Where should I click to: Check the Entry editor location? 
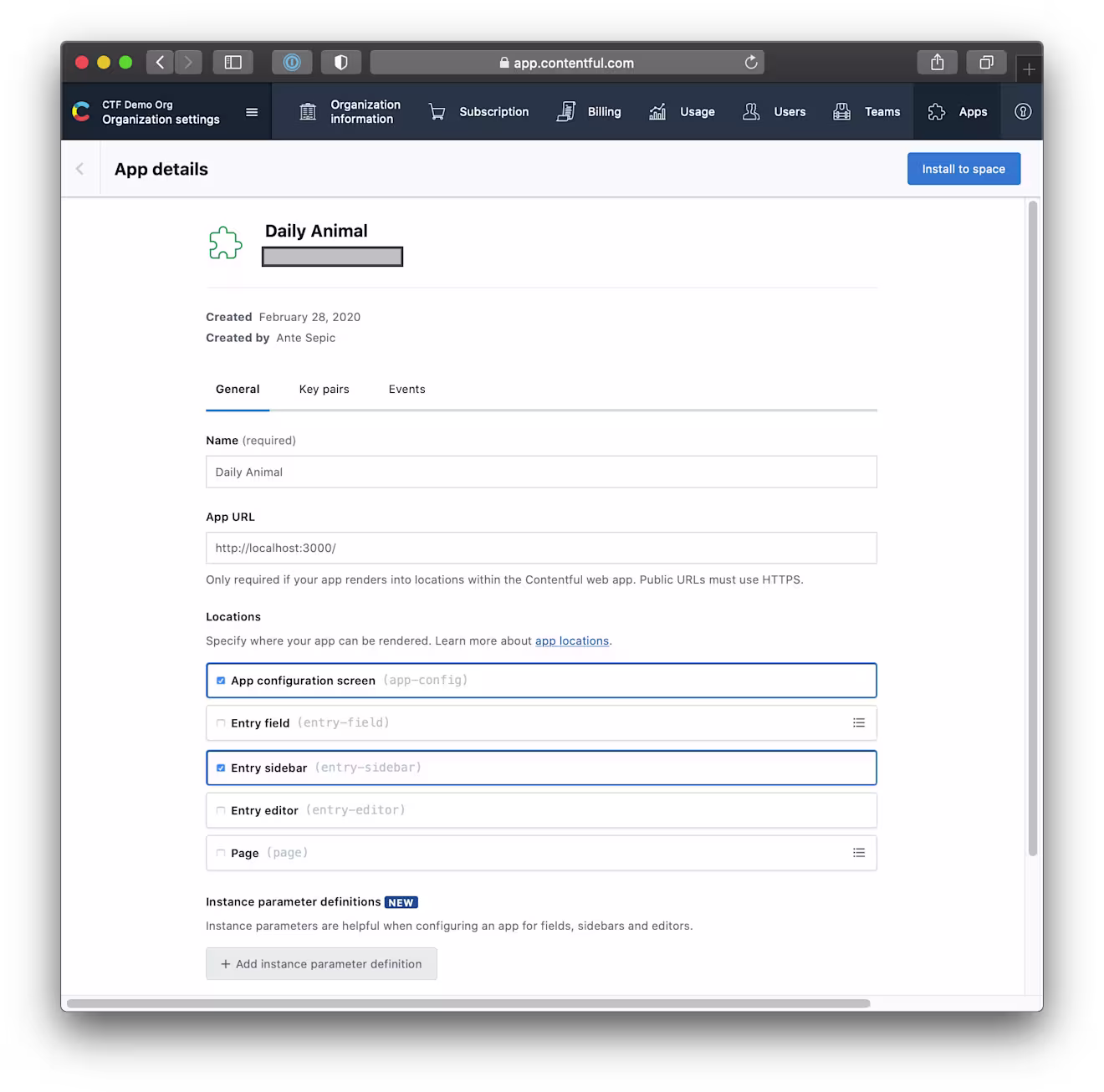[x=221, y=811]
